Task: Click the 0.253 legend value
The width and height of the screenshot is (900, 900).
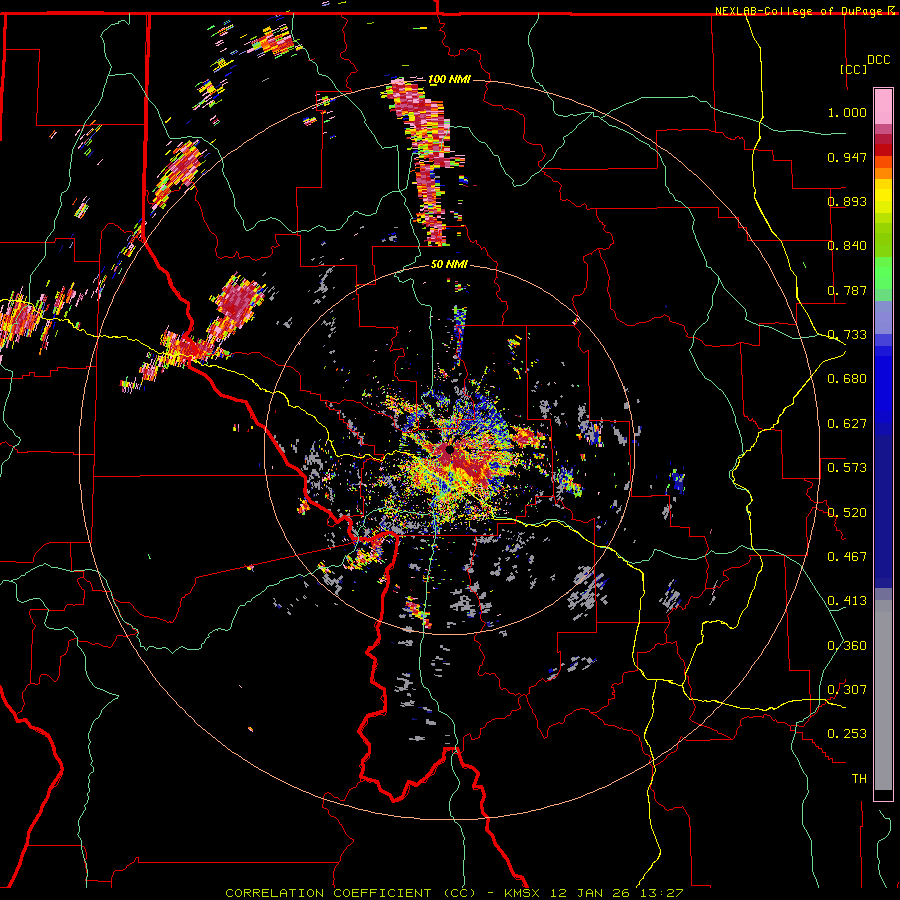Action: click(x=847, y=734)
